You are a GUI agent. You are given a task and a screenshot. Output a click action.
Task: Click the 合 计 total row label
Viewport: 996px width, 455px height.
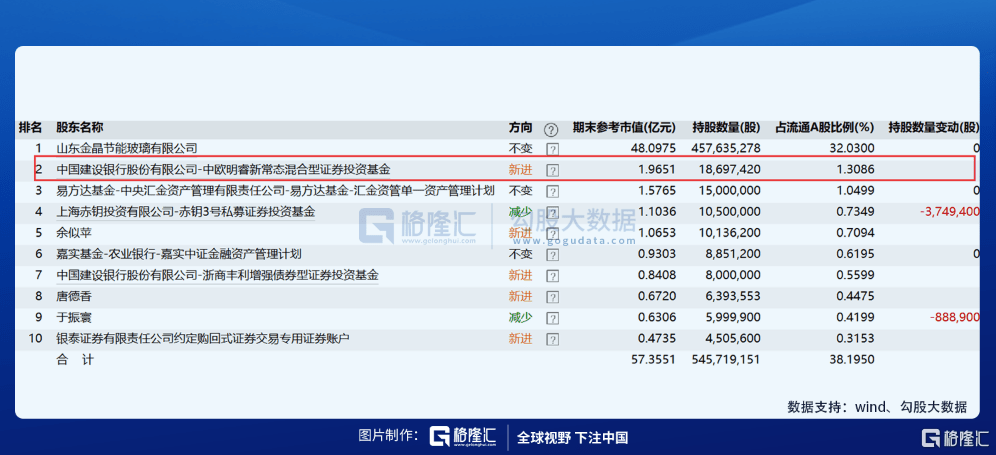(x=75, y=360)
